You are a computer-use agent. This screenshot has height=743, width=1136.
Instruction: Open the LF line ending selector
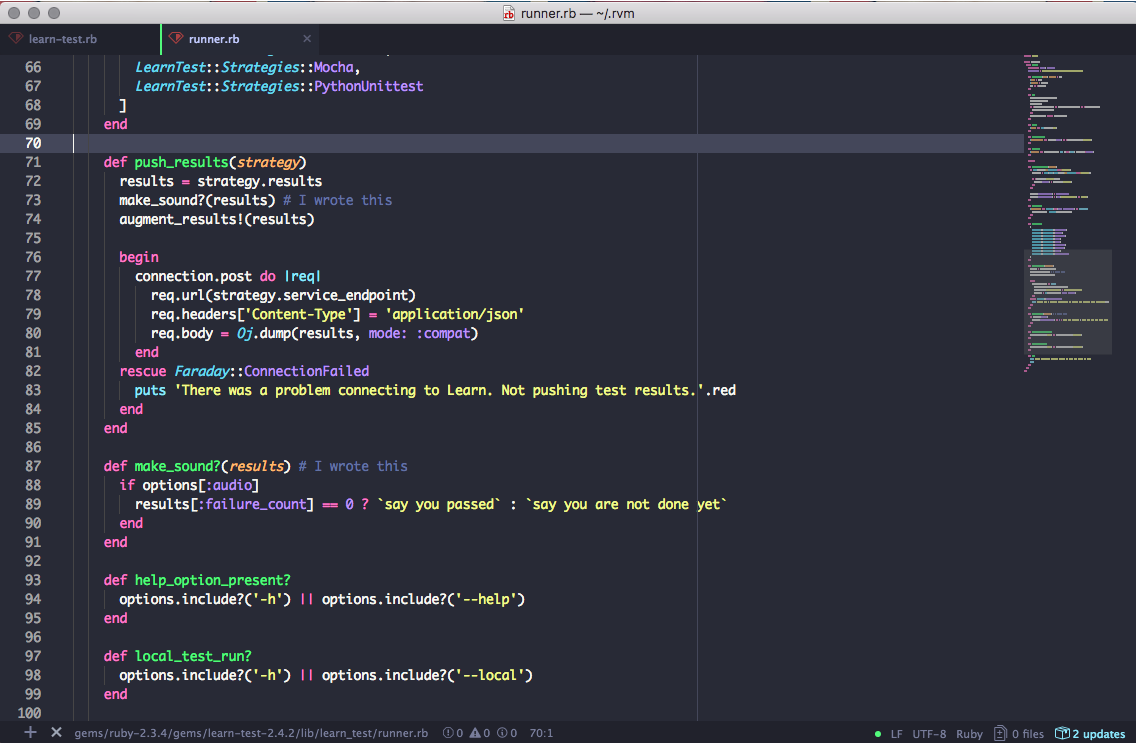[x=897, y=734]
